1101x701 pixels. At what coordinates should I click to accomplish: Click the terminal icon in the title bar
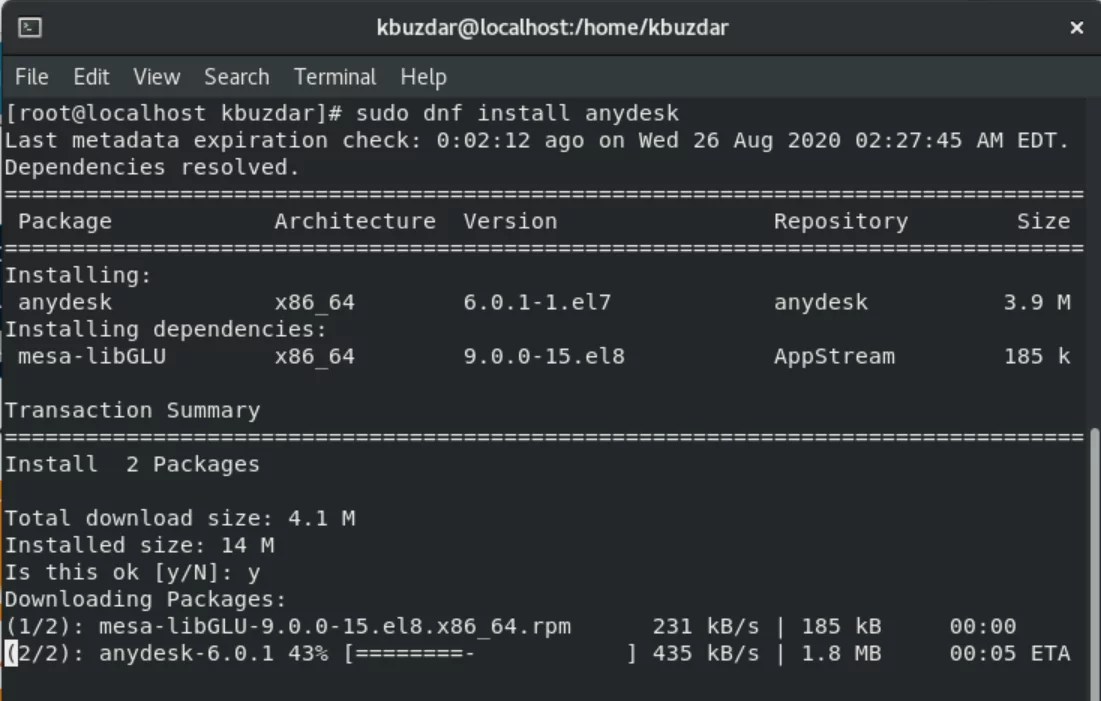tap(31, 28)
